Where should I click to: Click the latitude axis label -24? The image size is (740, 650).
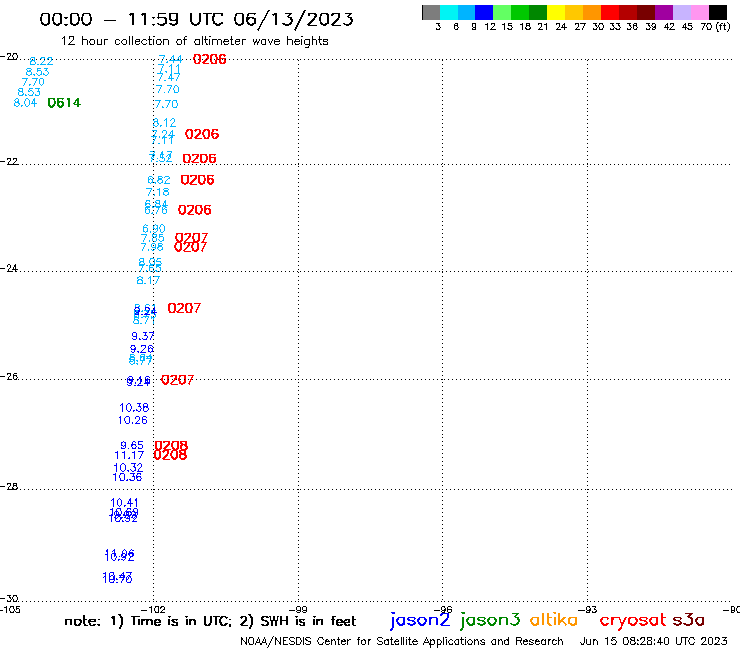click(9, 268)
